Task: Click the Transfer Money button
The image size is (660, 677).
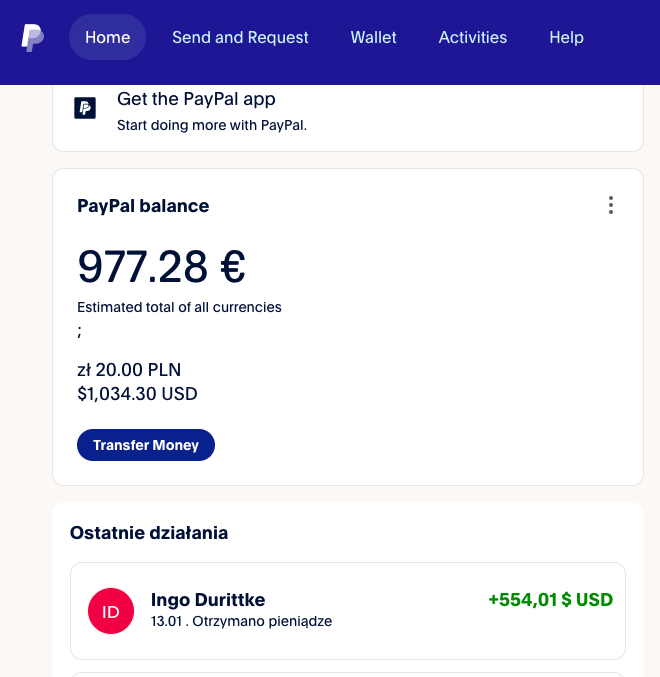Action: (146, 445)
